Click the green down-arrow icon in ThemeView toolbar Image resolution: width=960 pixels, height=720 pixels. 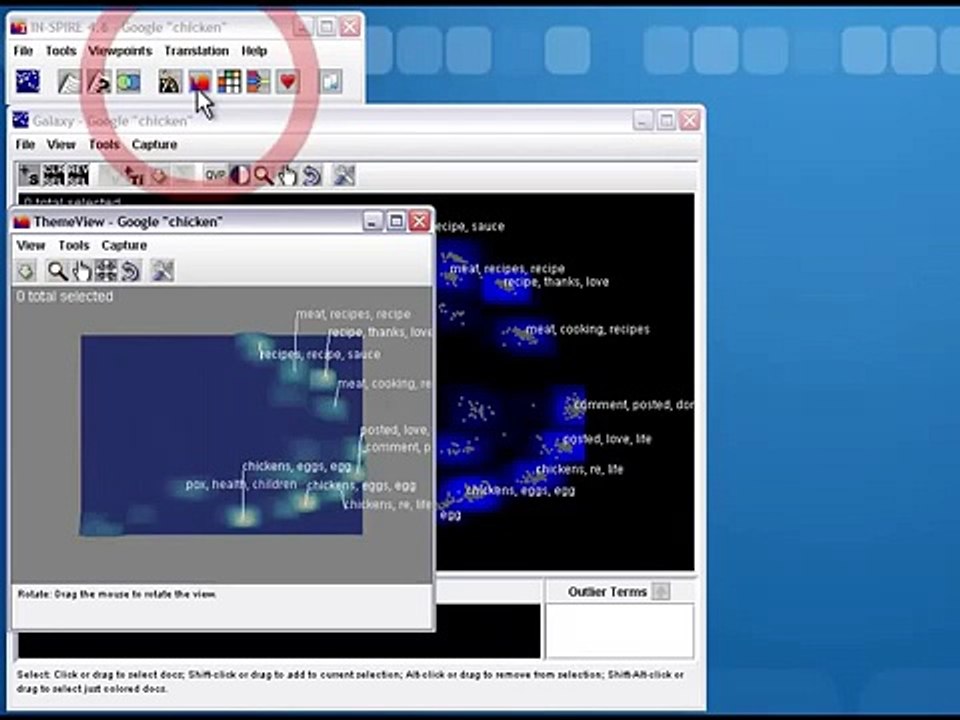pos(26,271)
